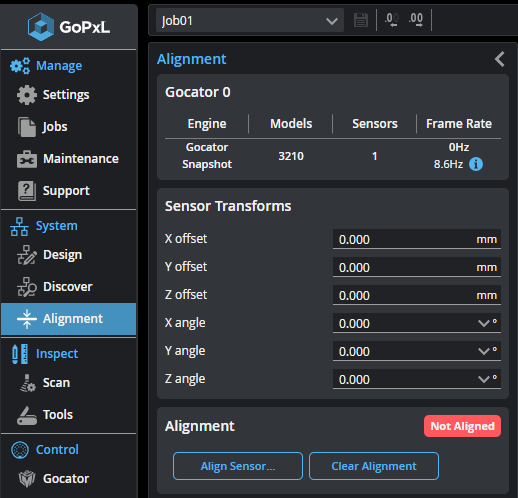Click the Clear Alignment button
Screen dimensions: 518x498
pyautogui.click(x=374, y=466)
